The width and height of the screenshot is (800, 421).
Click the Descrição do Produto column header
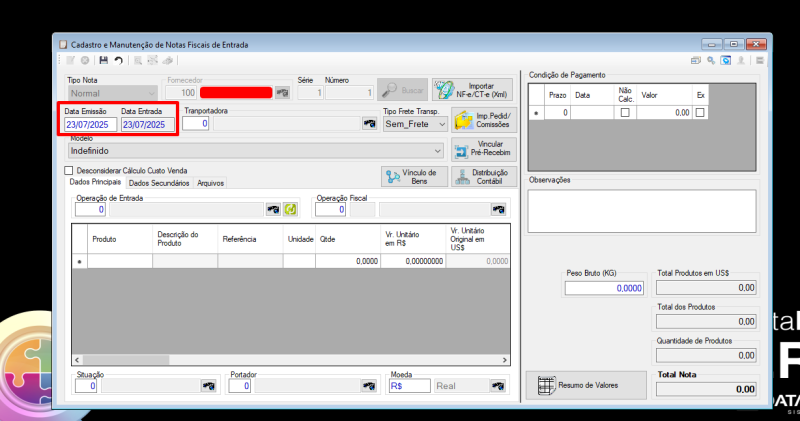click(185, 239)
